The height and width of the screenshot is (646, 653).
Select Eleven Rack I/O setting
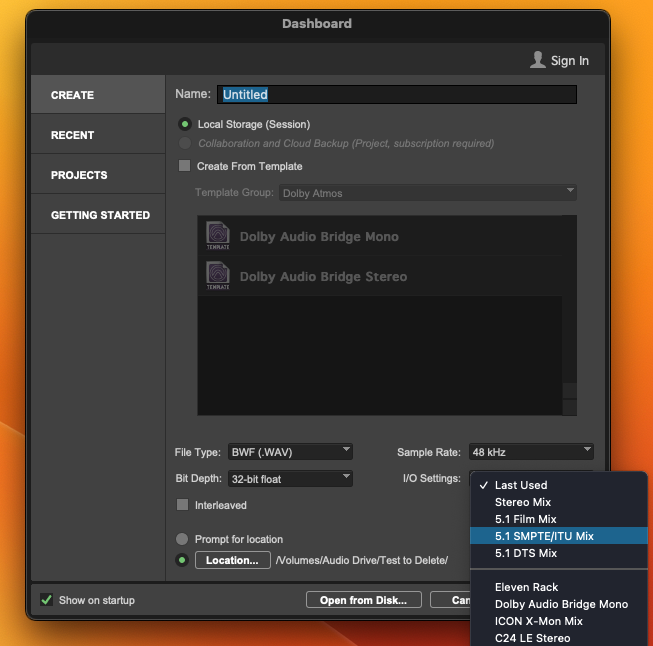559,587
